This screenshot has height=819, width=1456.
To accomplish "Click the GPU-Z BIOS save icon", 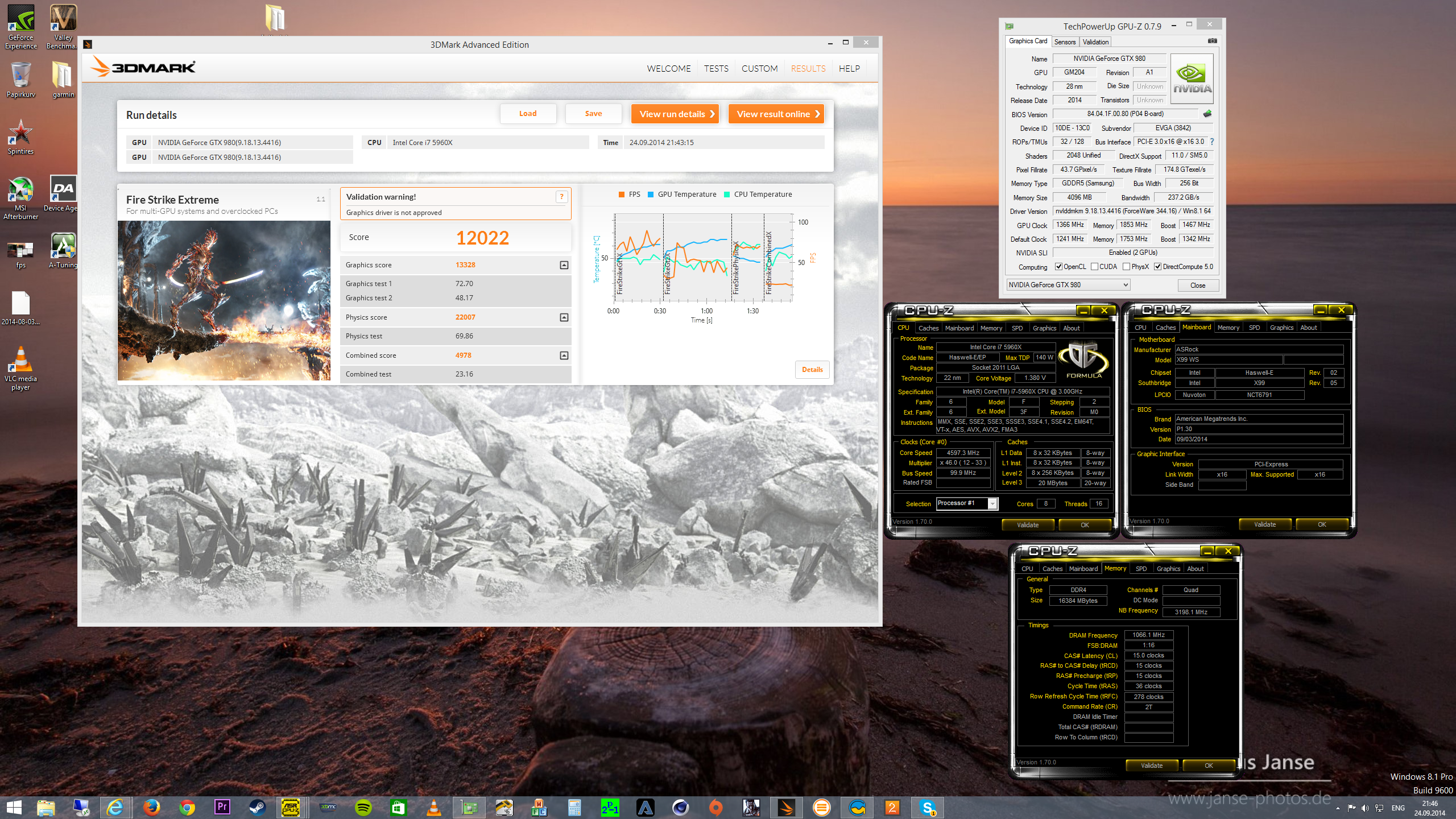I will pyautogui.click(x=1207, y=114).
